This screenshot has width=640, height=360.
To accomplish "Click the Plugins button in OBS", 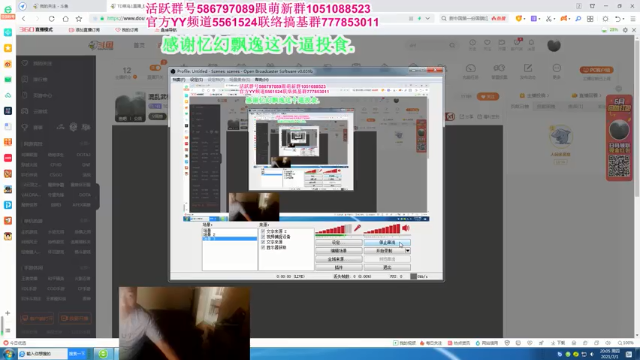I will point(338,267).
